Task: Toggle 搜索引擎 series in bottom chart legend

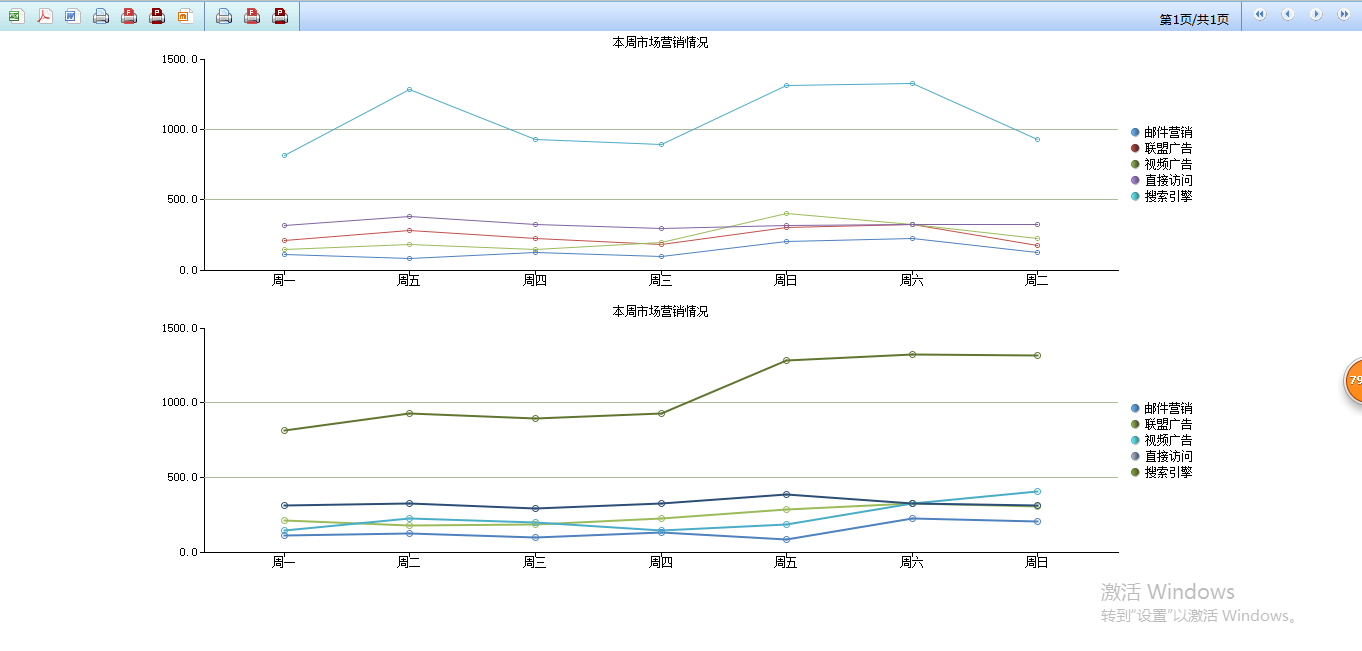Action: click(1161, 472)
